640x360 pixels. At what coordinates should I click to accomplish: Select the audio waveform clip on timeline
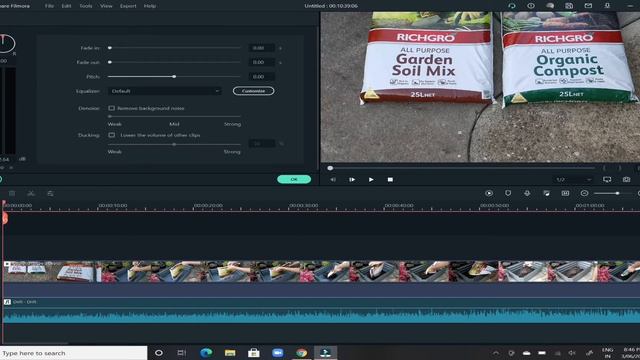(x=322, y=311)
